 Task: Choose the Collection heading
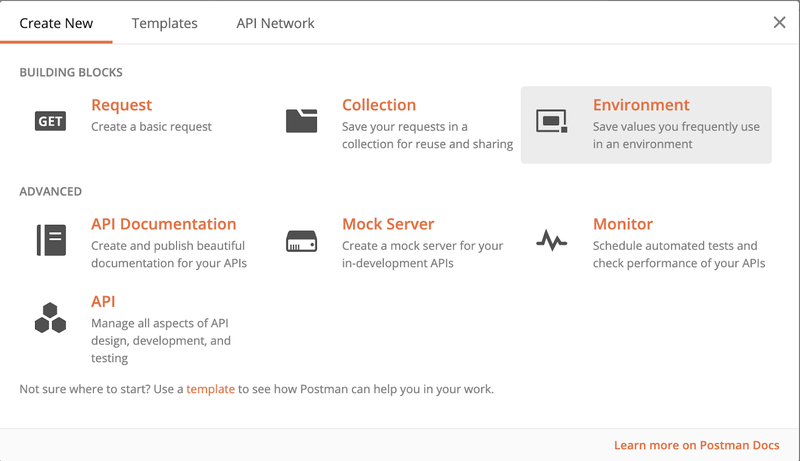coord(379,105)
